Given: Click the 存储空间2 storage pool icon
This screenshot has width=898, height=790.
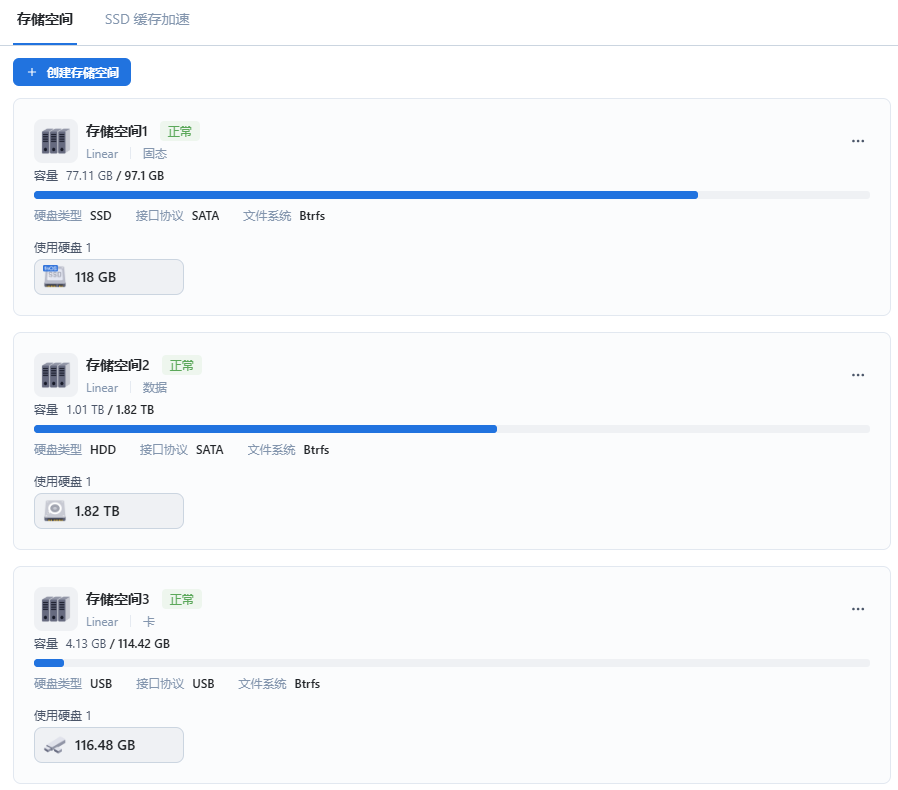Looking at the screenshot, I should coord(56,375).
